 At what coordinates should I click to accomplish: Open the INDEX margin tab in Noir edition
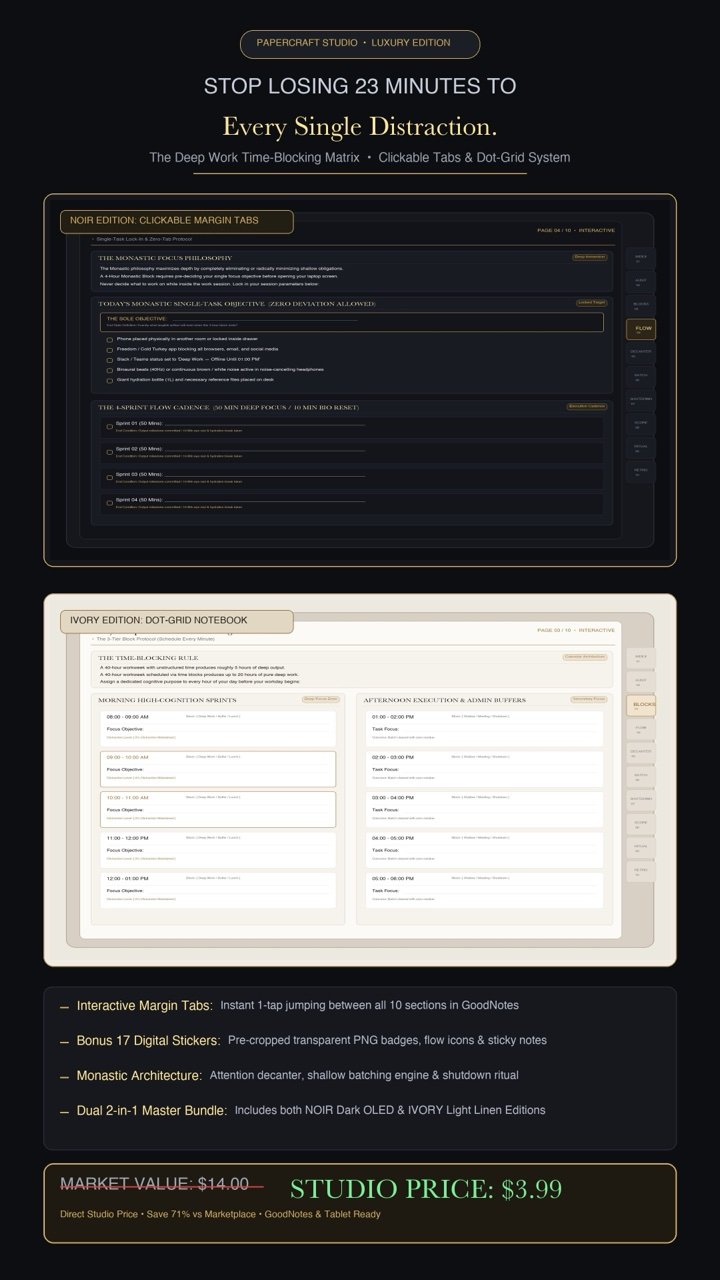pyautogui.click(x=641, y=258)
